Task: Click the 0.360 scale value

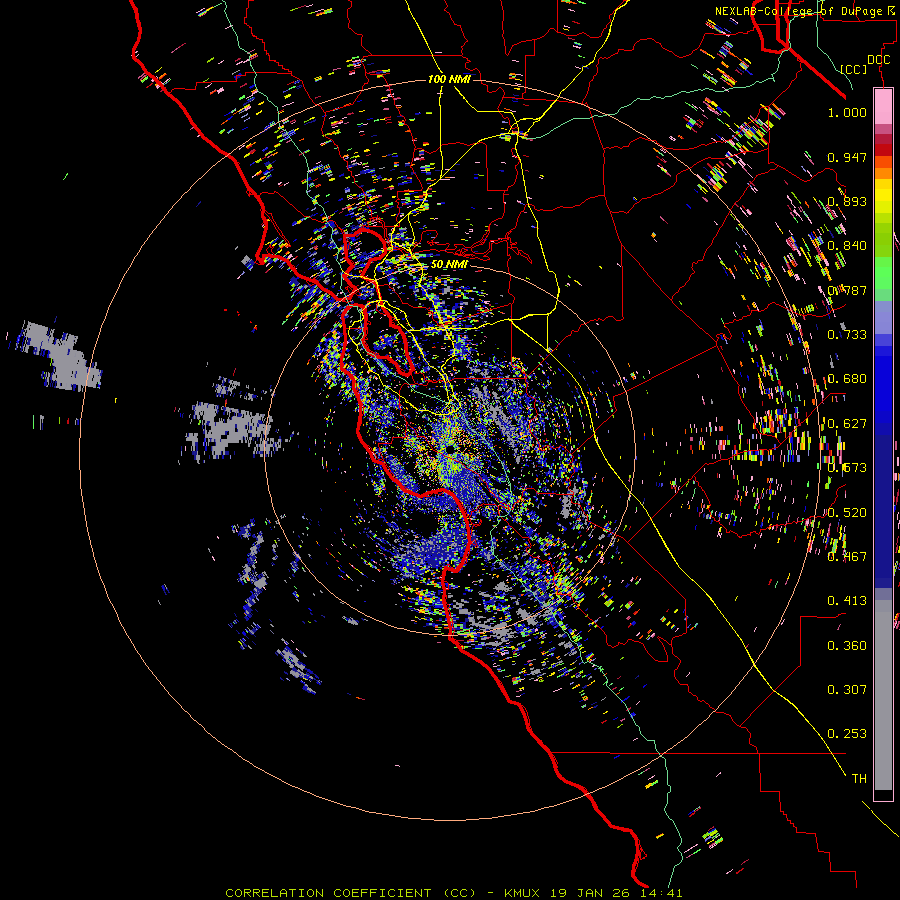Action: (847, 646)
